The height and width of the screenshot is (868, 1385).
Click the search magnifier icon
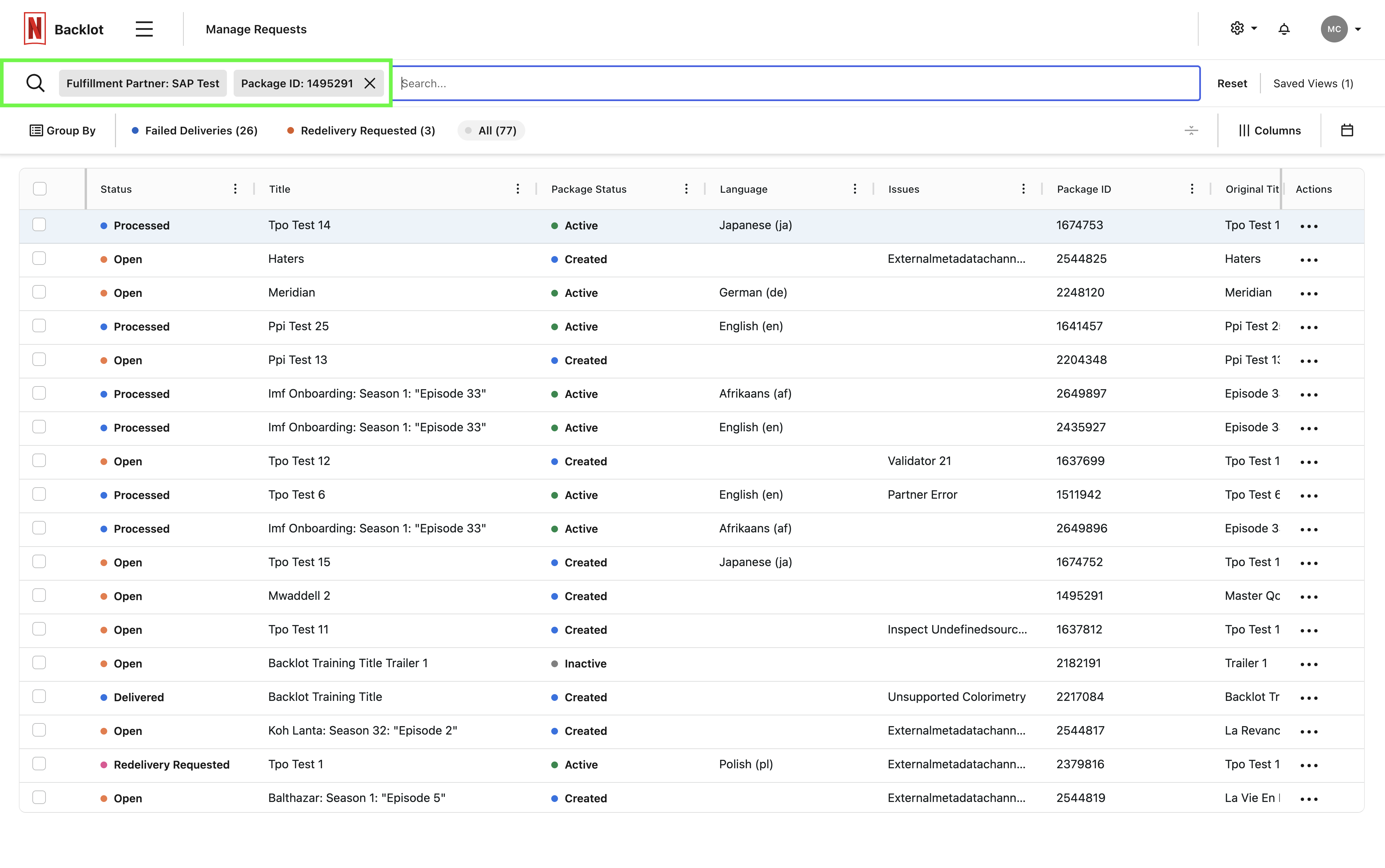coord(35,83)
